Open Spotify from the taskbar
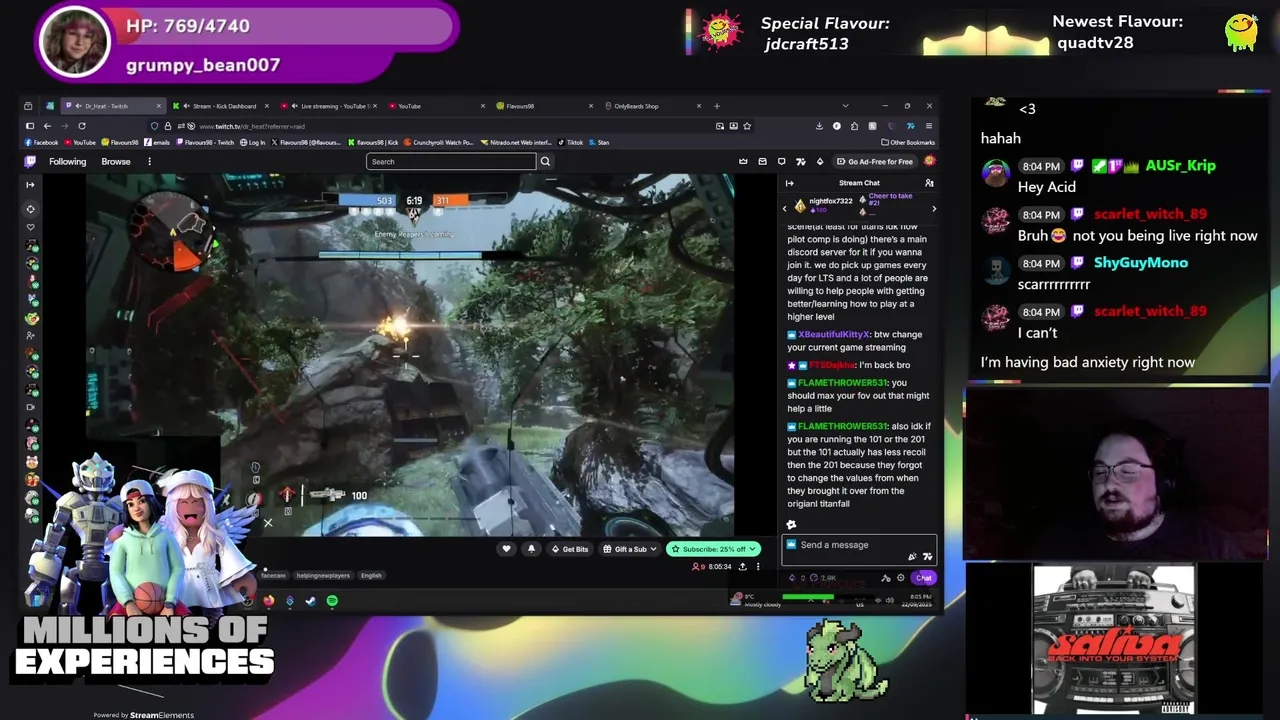 click(x=332, y=601)
